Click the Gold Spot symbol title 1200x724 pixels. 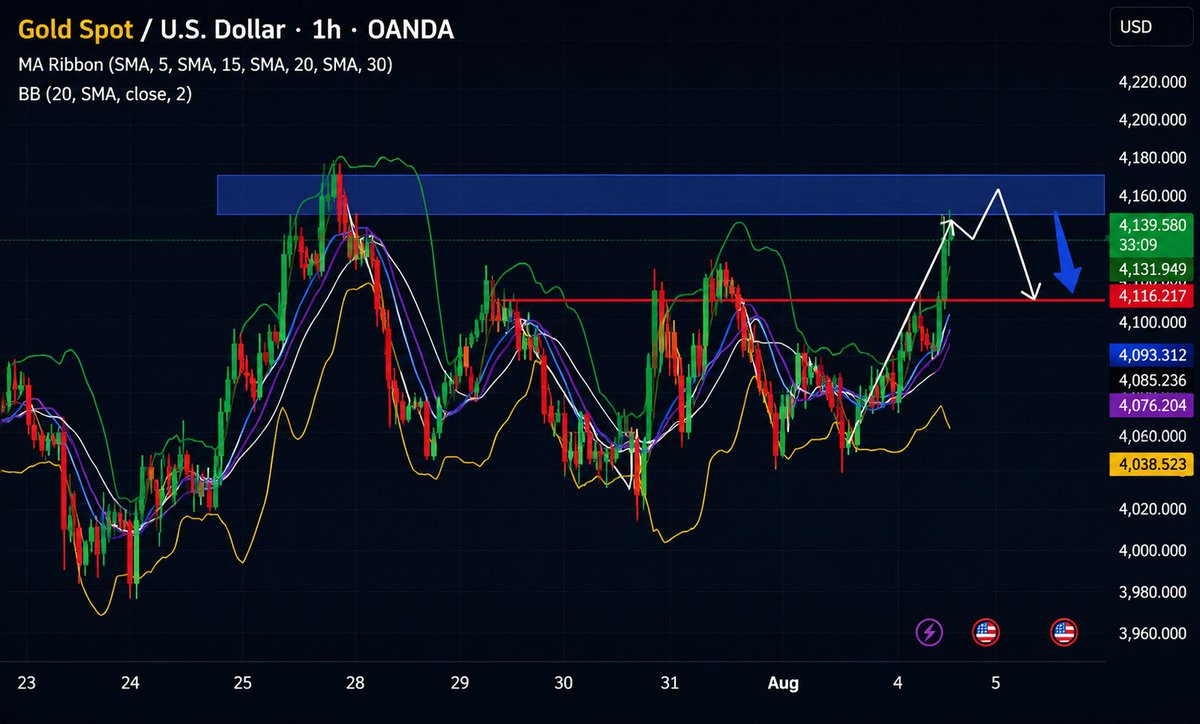click(x=75, y=30)
